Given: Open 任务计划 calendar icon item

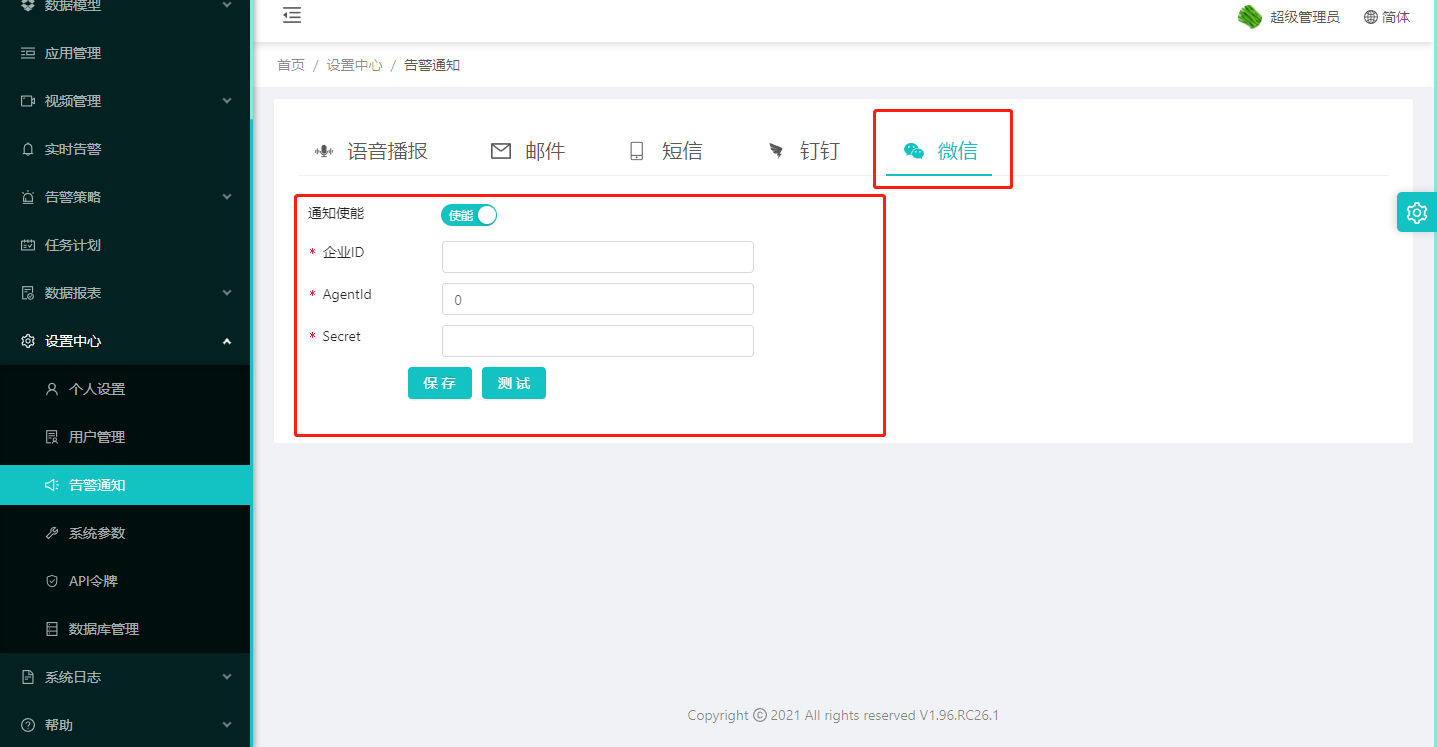Looking at the screenshot, I should tap(28, 245).
